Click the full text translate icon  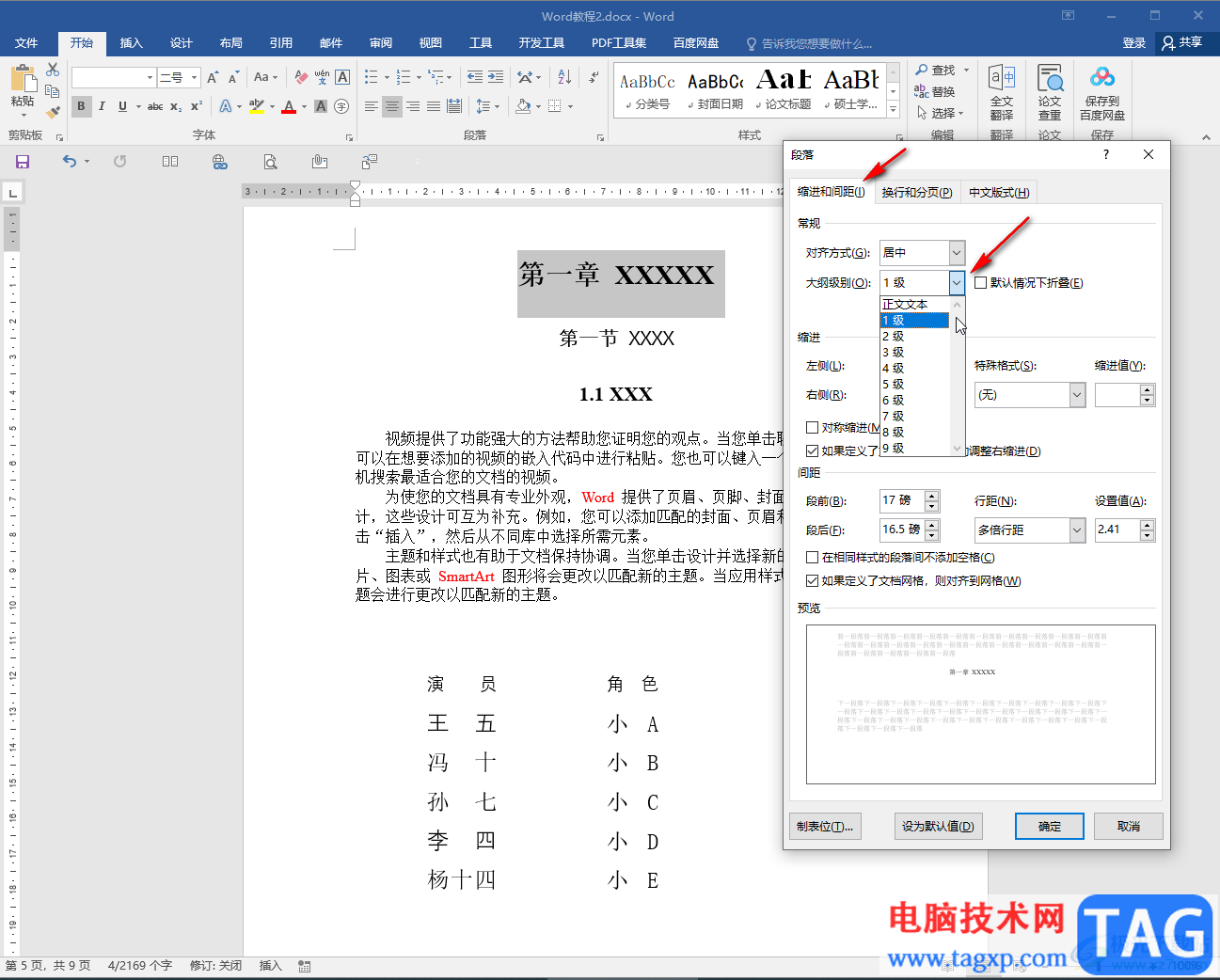1002,93
